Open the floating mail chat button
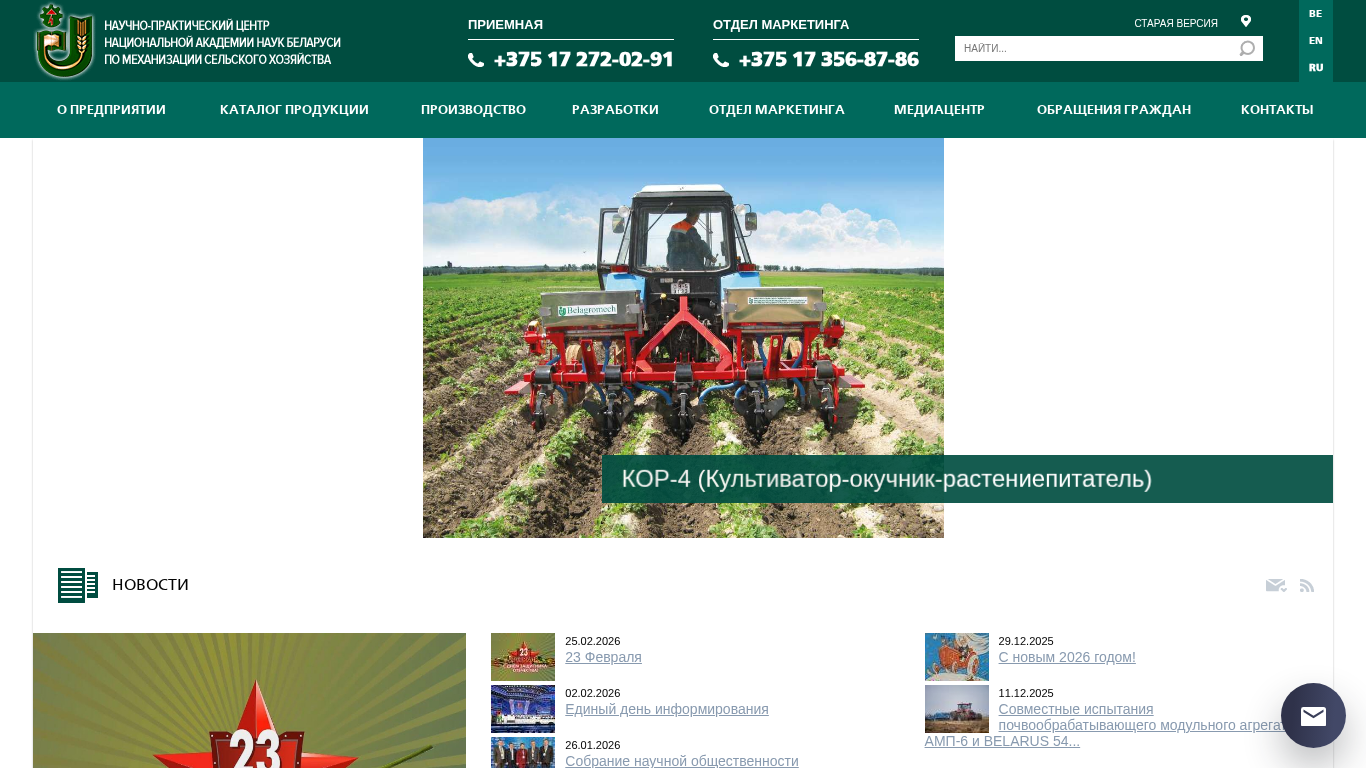1366x768 pixels. pyautogui.click(x=1313, y=716)
